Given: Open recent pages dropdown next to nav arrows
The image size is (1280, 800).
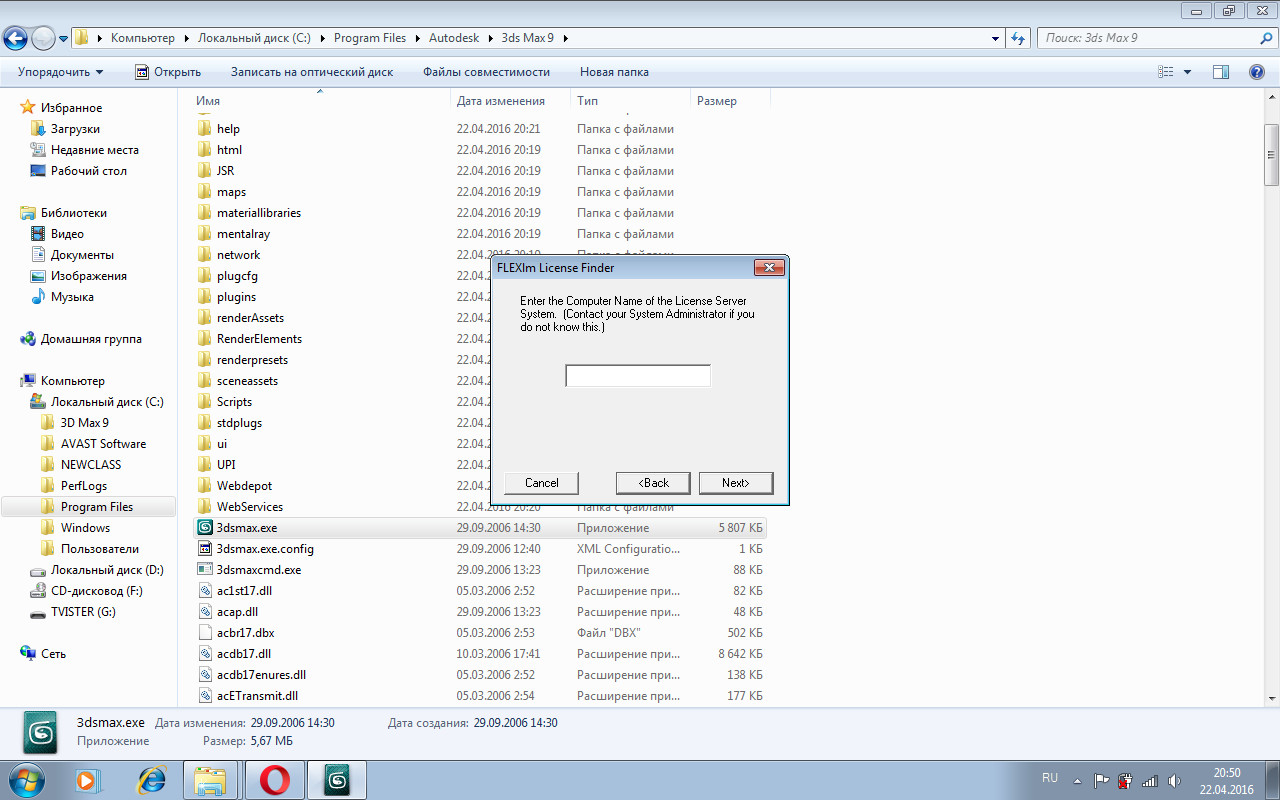Looking at the screenshot, I should click(x=64, y=38).
